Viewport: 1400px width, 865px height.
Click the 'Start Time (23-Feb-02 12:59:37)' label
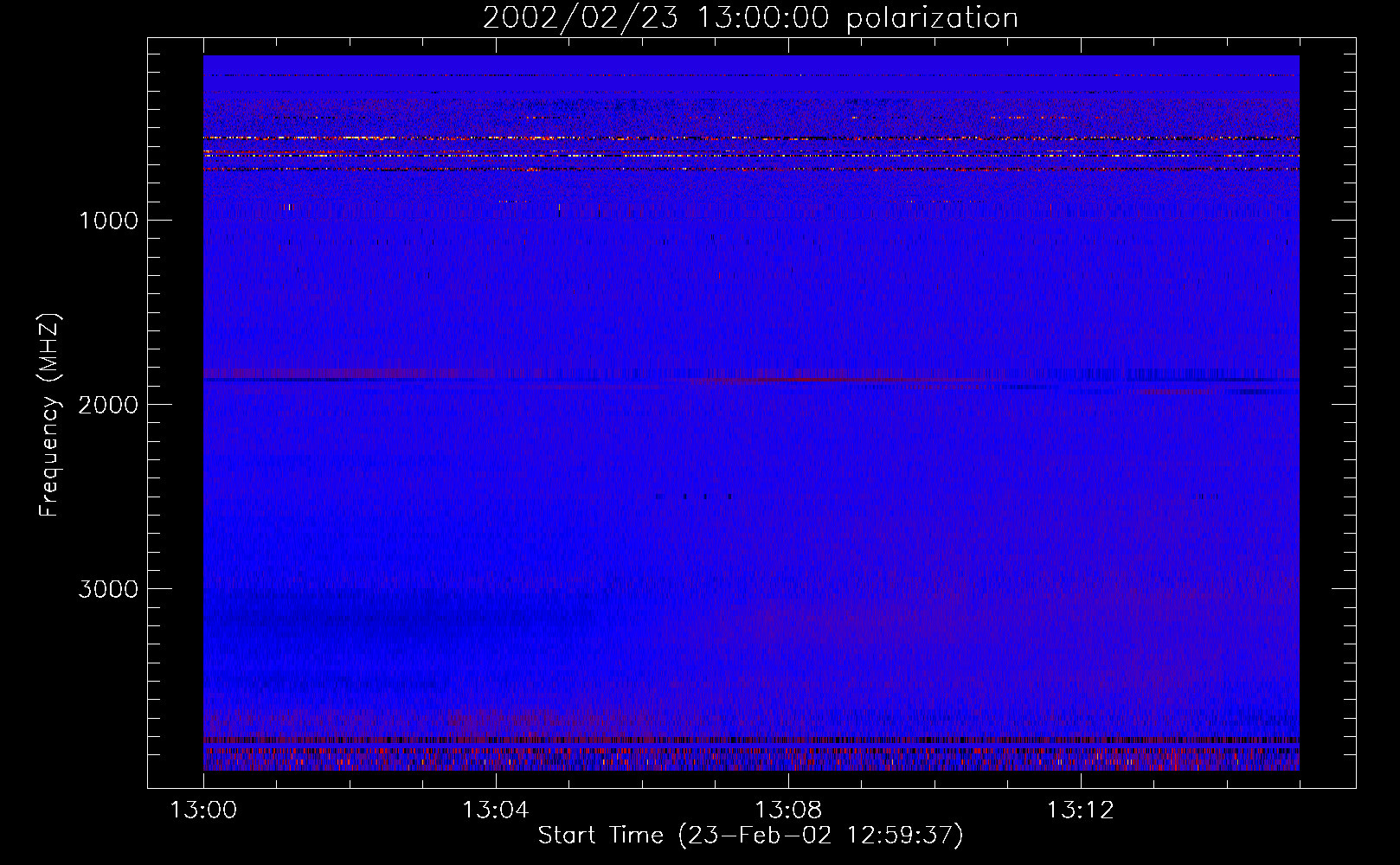[750, 836]
